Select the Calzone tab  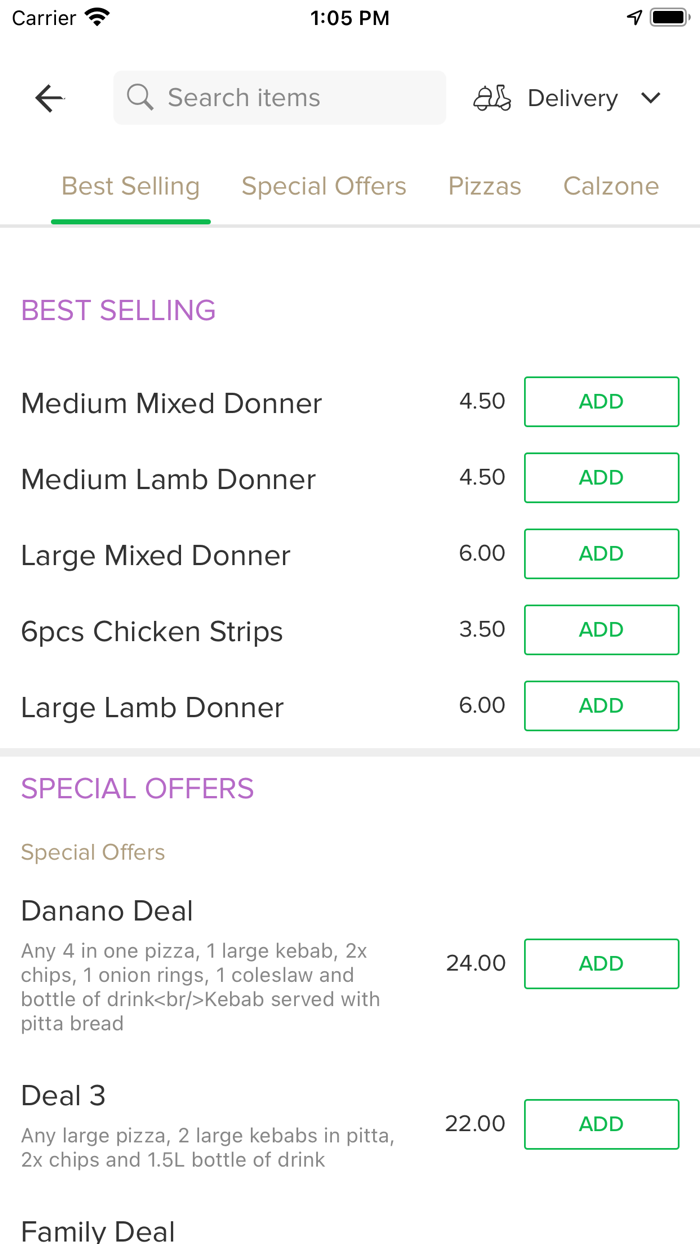coord(611,186)
